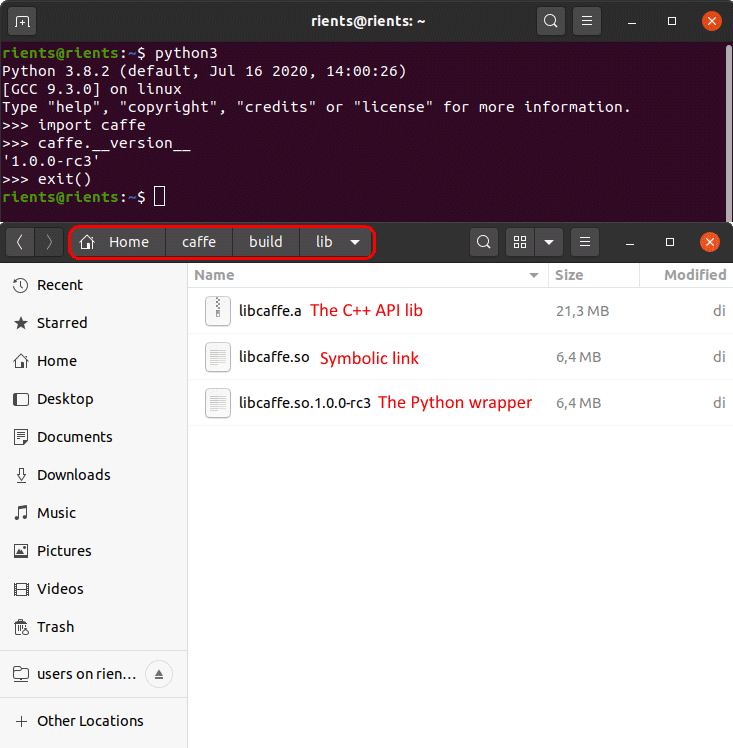
Task: Sort by the Modified column header
Action: click(686, 275)
